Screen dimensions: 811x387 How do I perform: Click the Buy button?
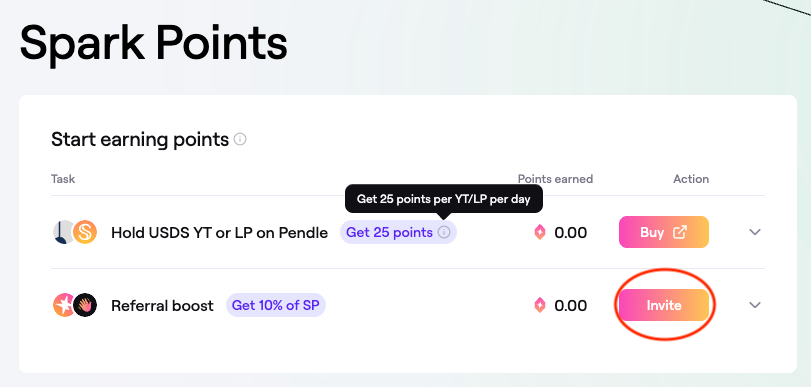click(x=664, y=232)
